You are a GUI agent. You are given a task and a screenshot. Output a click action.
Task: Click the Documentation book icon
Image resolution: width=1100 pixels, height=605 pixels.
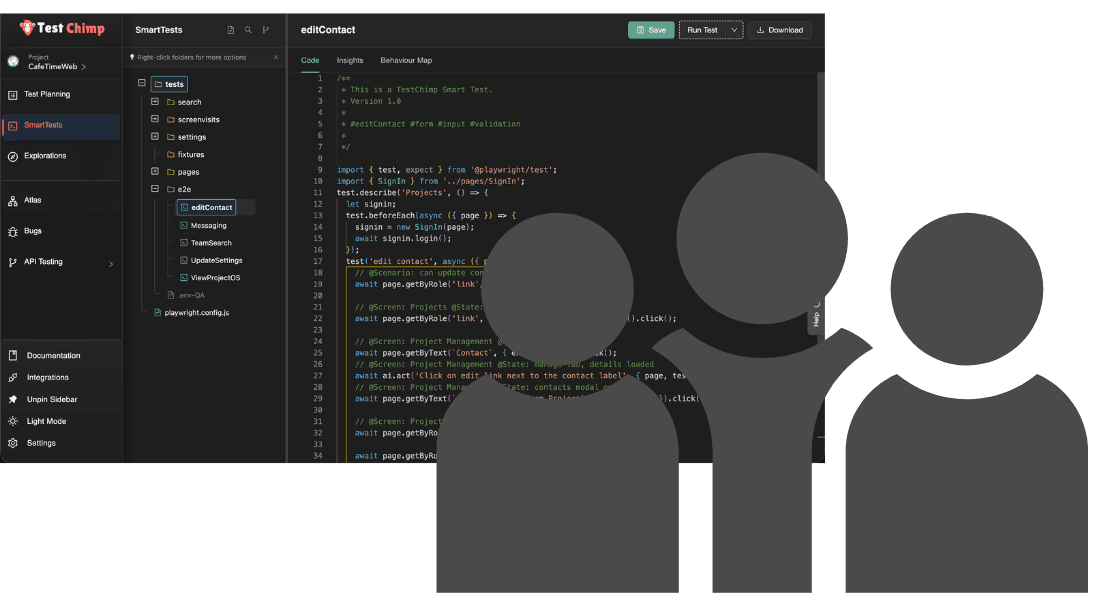[x=13, y=356]
